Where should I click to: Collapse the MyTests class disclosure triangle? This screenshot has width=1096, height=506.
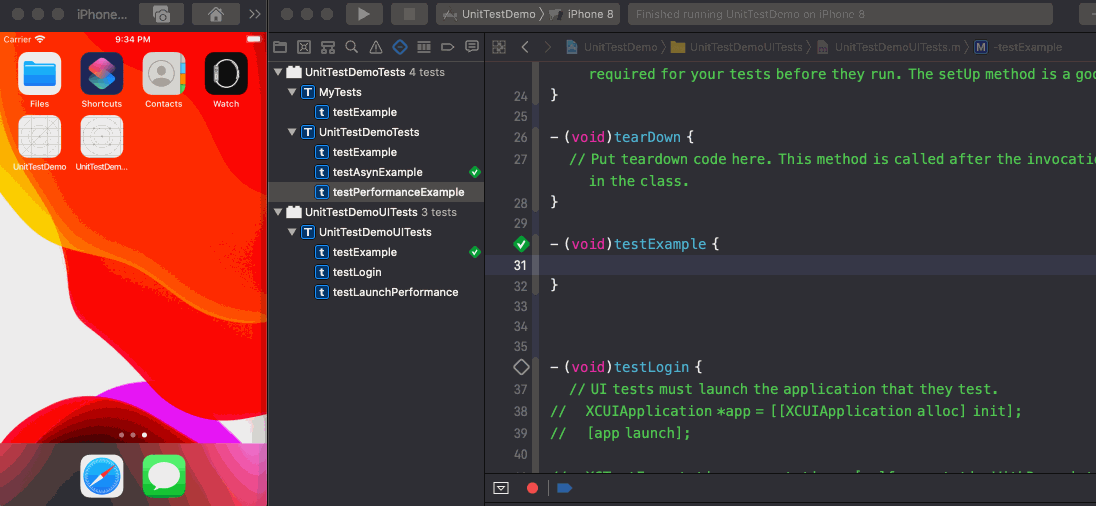pyautogui.click(x=292, y=92)
